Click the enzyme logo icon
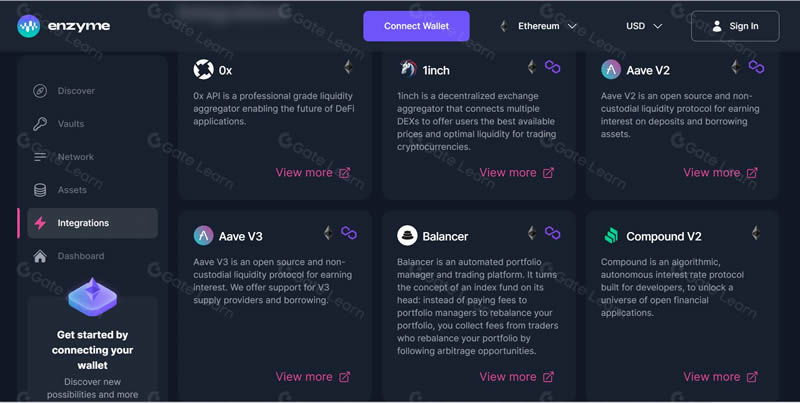Screen dimensions: 800x403 (x=29, y=26)
